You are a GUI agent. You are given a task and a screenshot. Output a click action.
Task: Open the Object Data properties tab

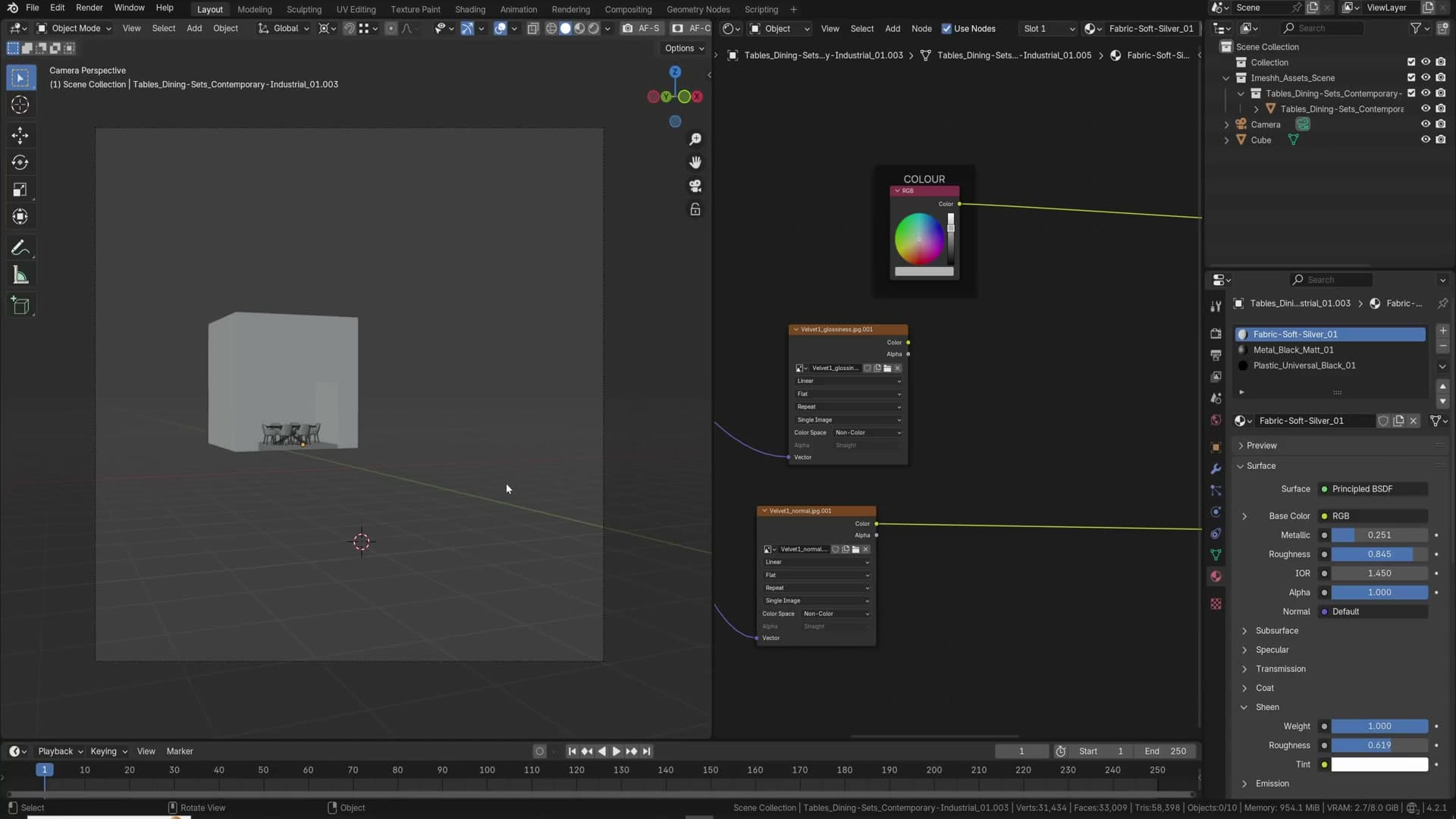point(1216,555)
